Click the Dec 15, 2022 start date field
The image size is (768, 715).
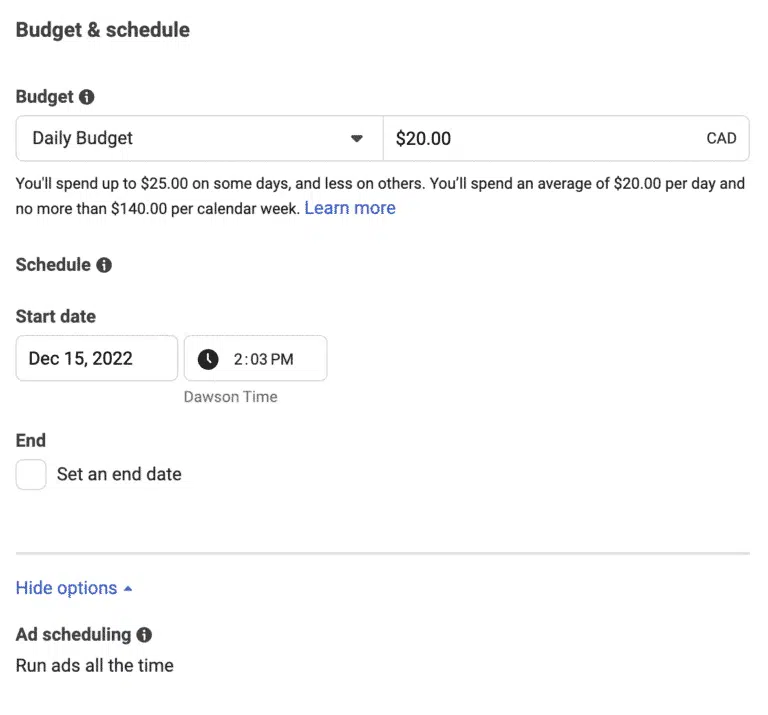pyautogui.click(x=96, y=358)
